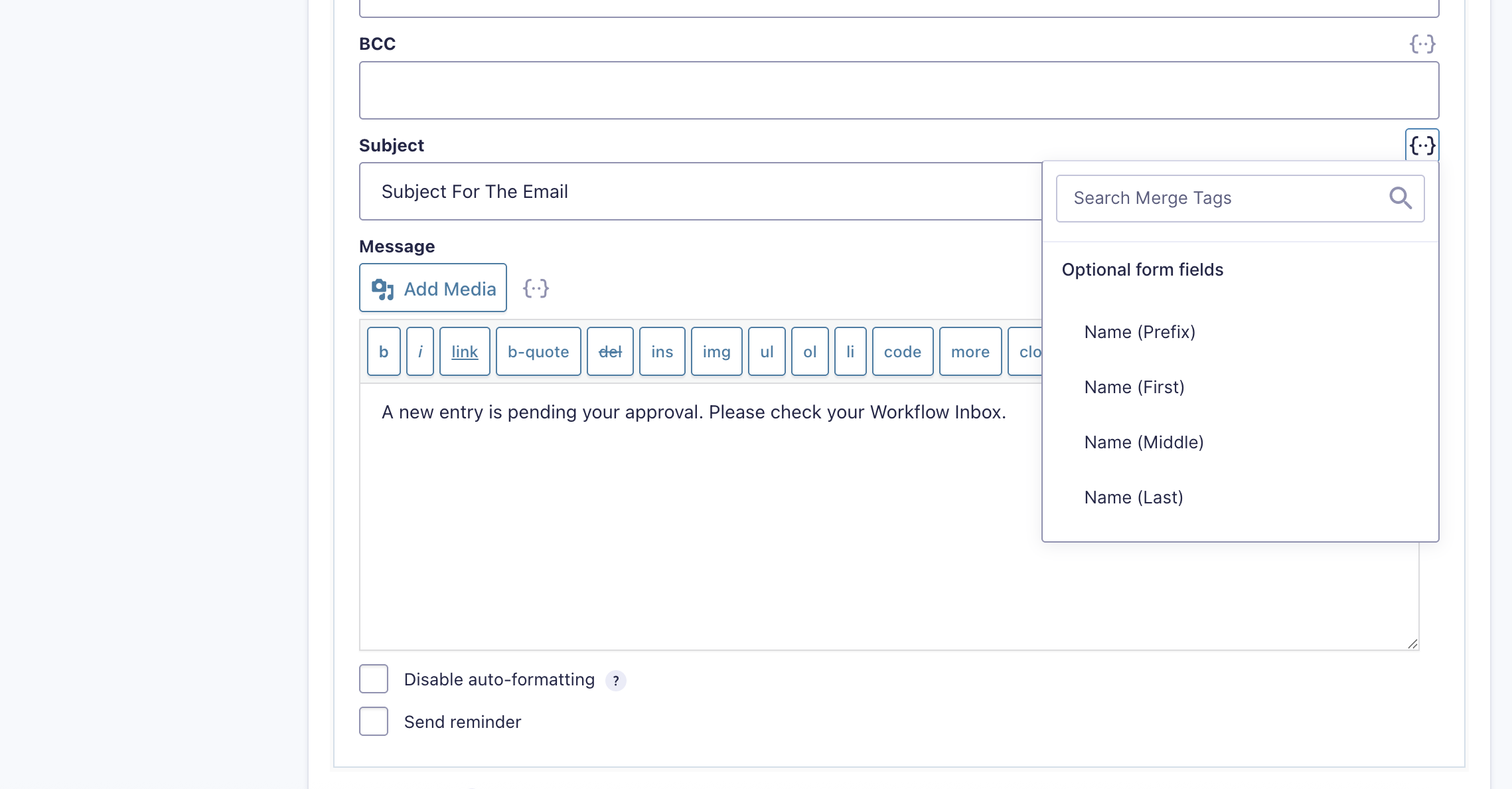Toggle Subject merge tag selector icon
The width and height of the screenshot is (1512, 789).
tap(1422, 145)
